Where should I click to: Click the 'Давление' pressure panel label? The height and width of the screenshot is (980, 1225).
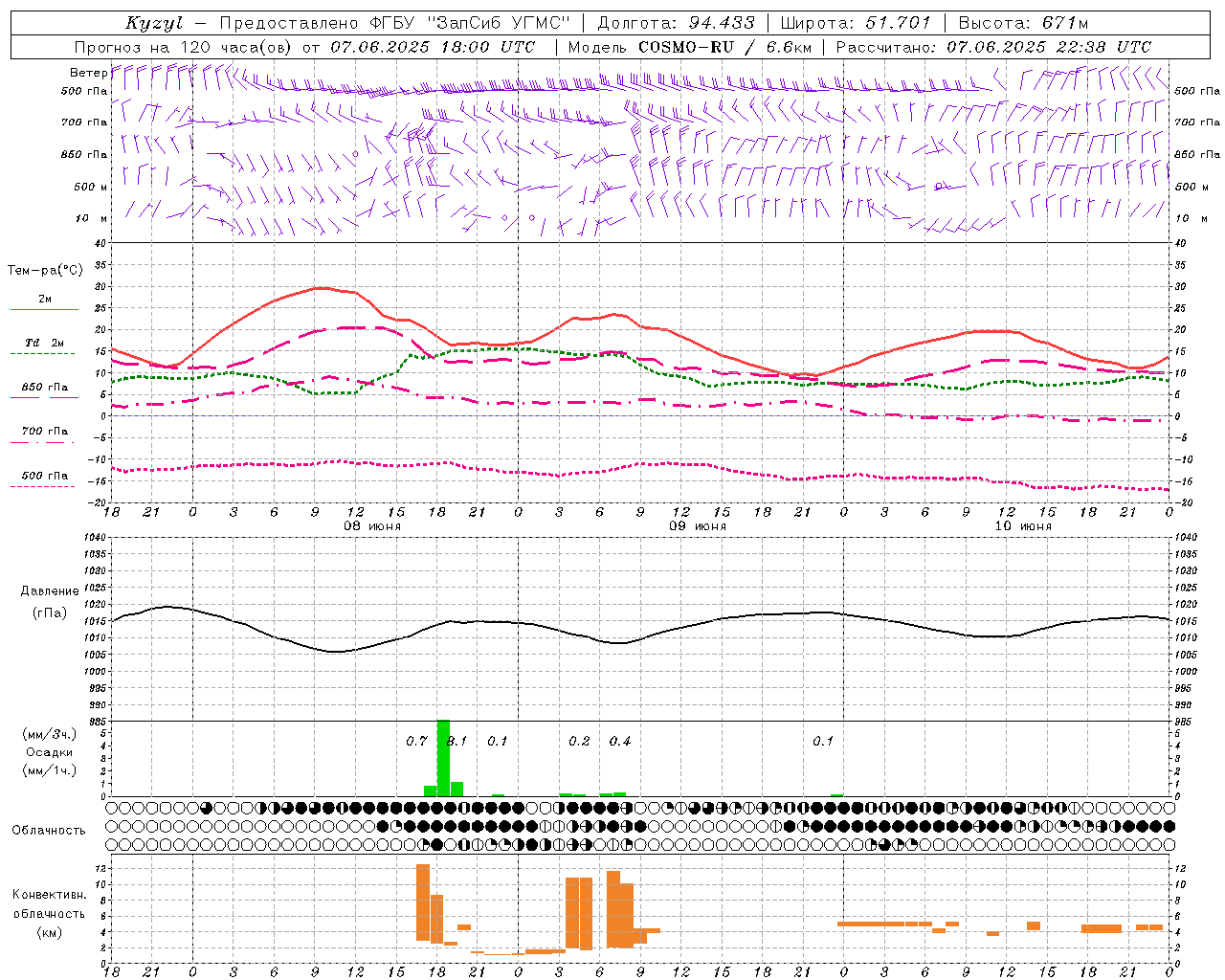point(50,591)
